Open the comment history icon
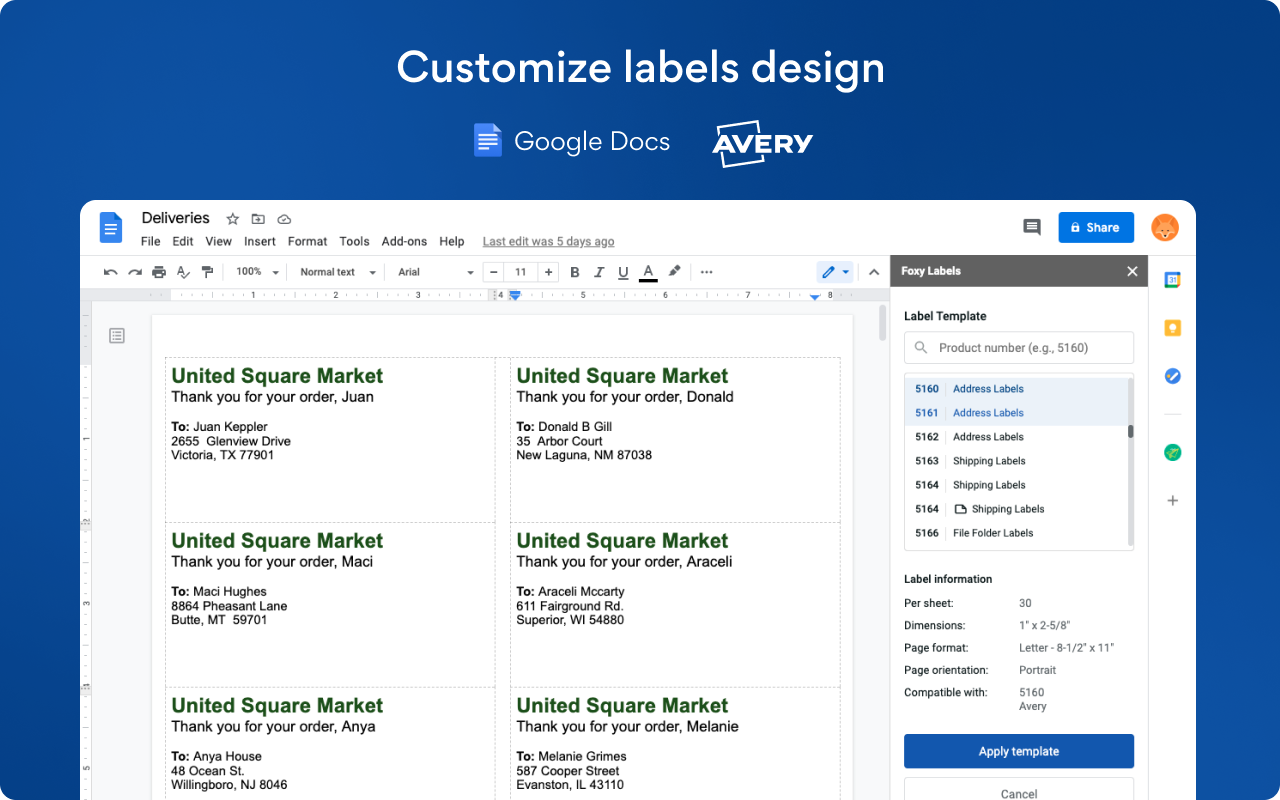1280x800 pixels. (1032, 227)
